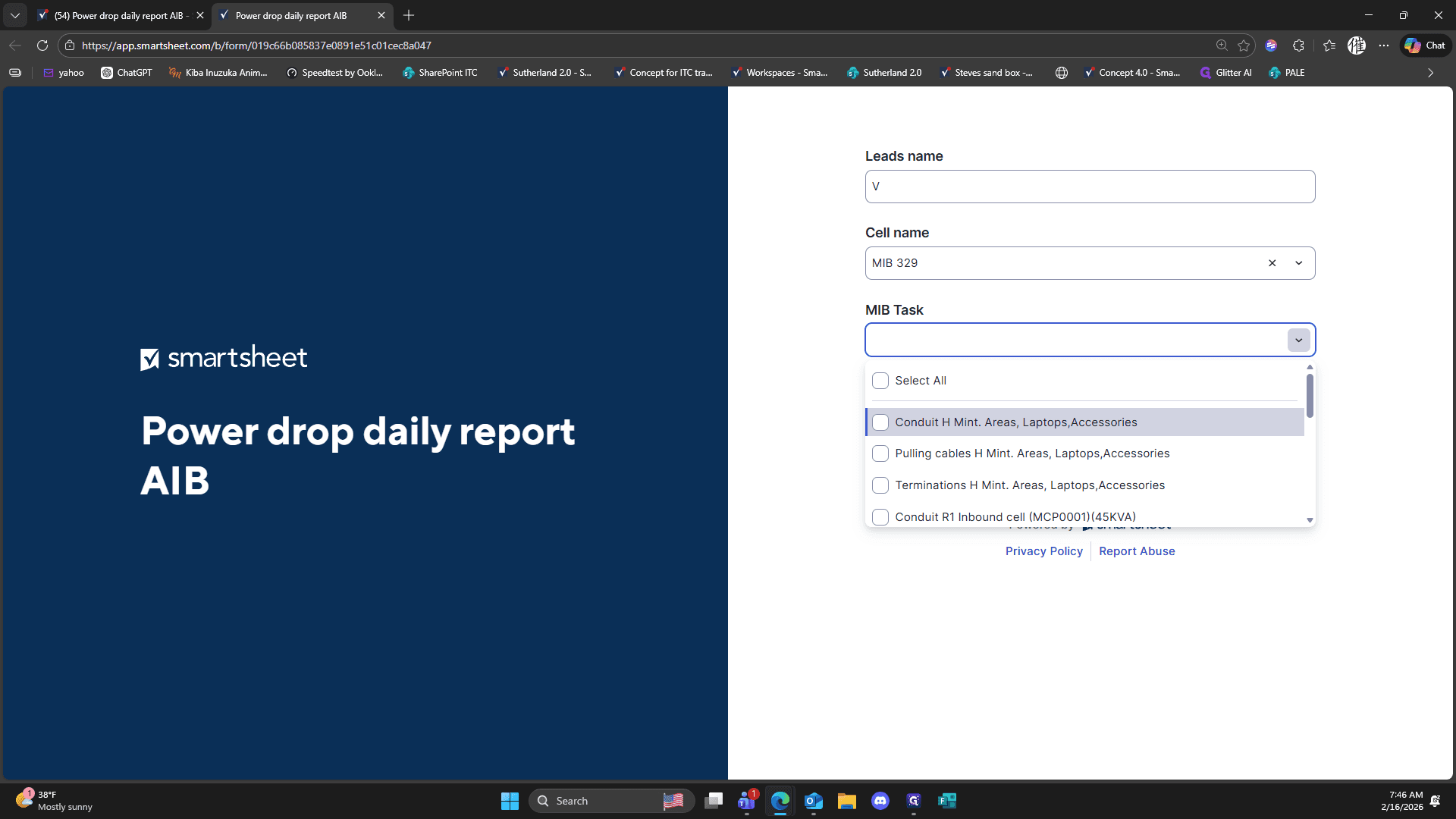
Task: View site information lock icon
Action: [70, 45]
